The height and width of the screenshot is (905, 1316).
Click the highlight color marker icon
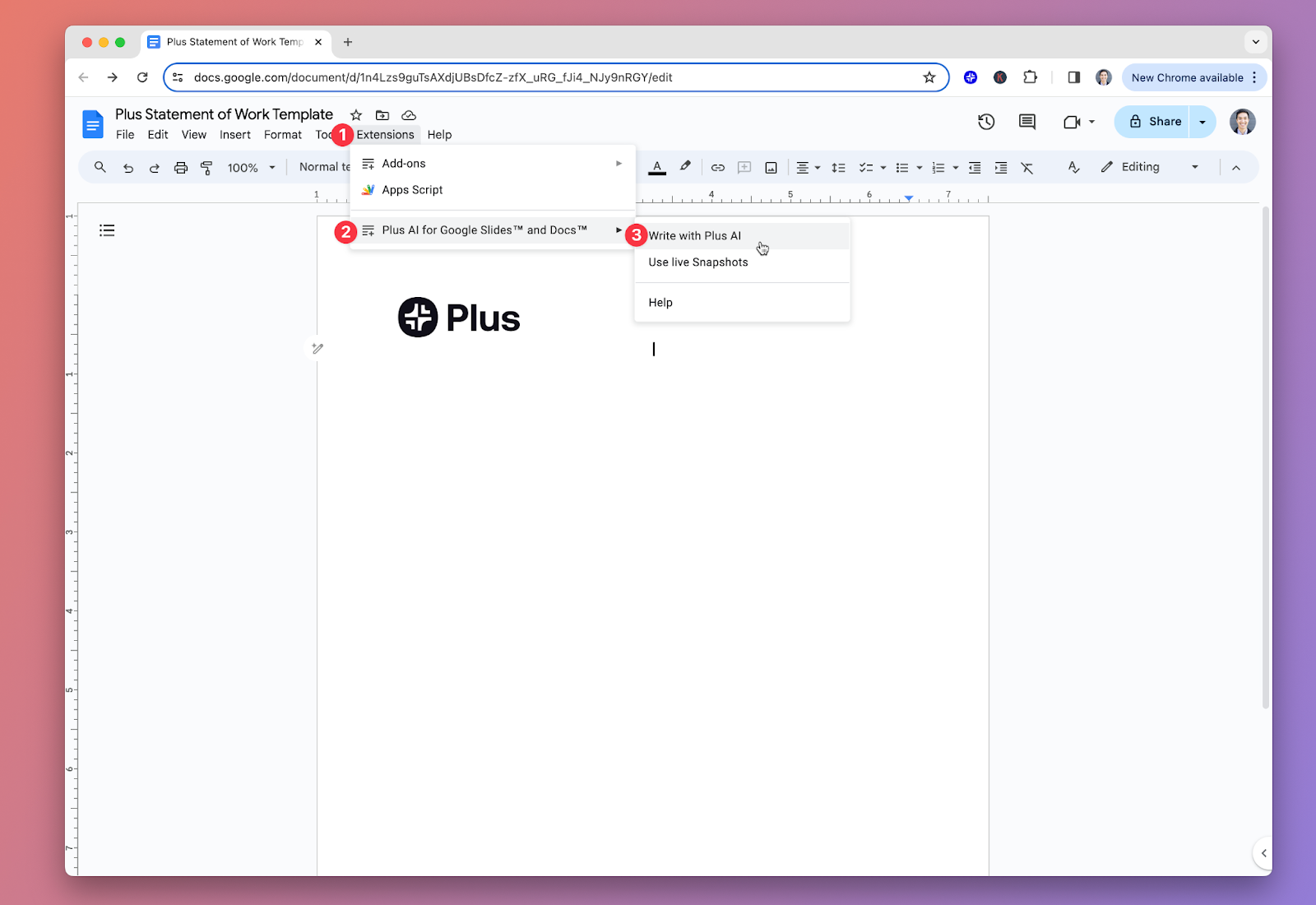(685, 167)
